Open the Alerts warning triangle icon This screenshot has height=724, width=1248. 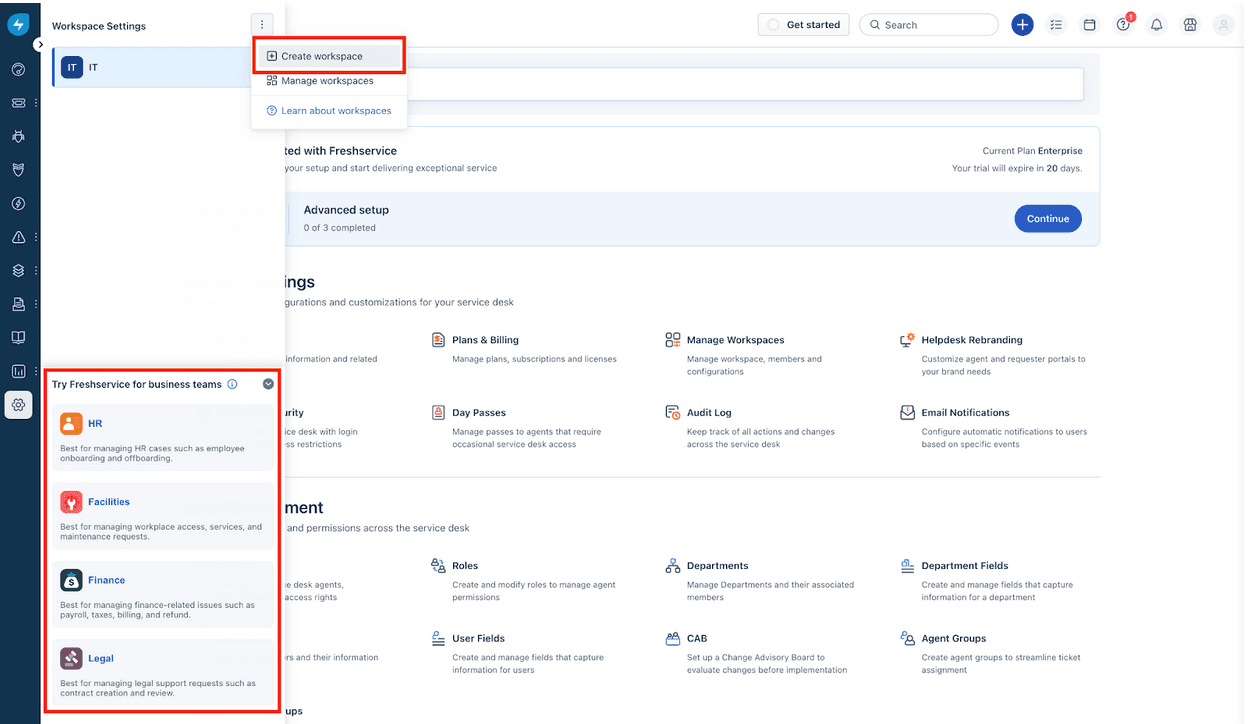[x=18, y=237]
